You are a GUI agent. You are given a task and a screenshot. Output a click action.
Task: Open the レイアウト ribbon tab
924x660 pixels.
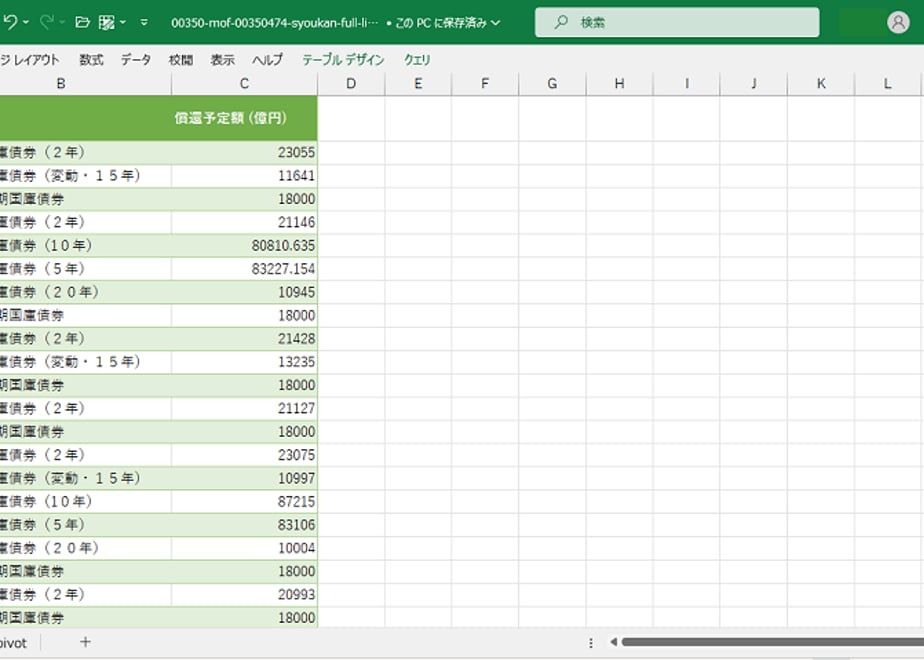[29, 60]
